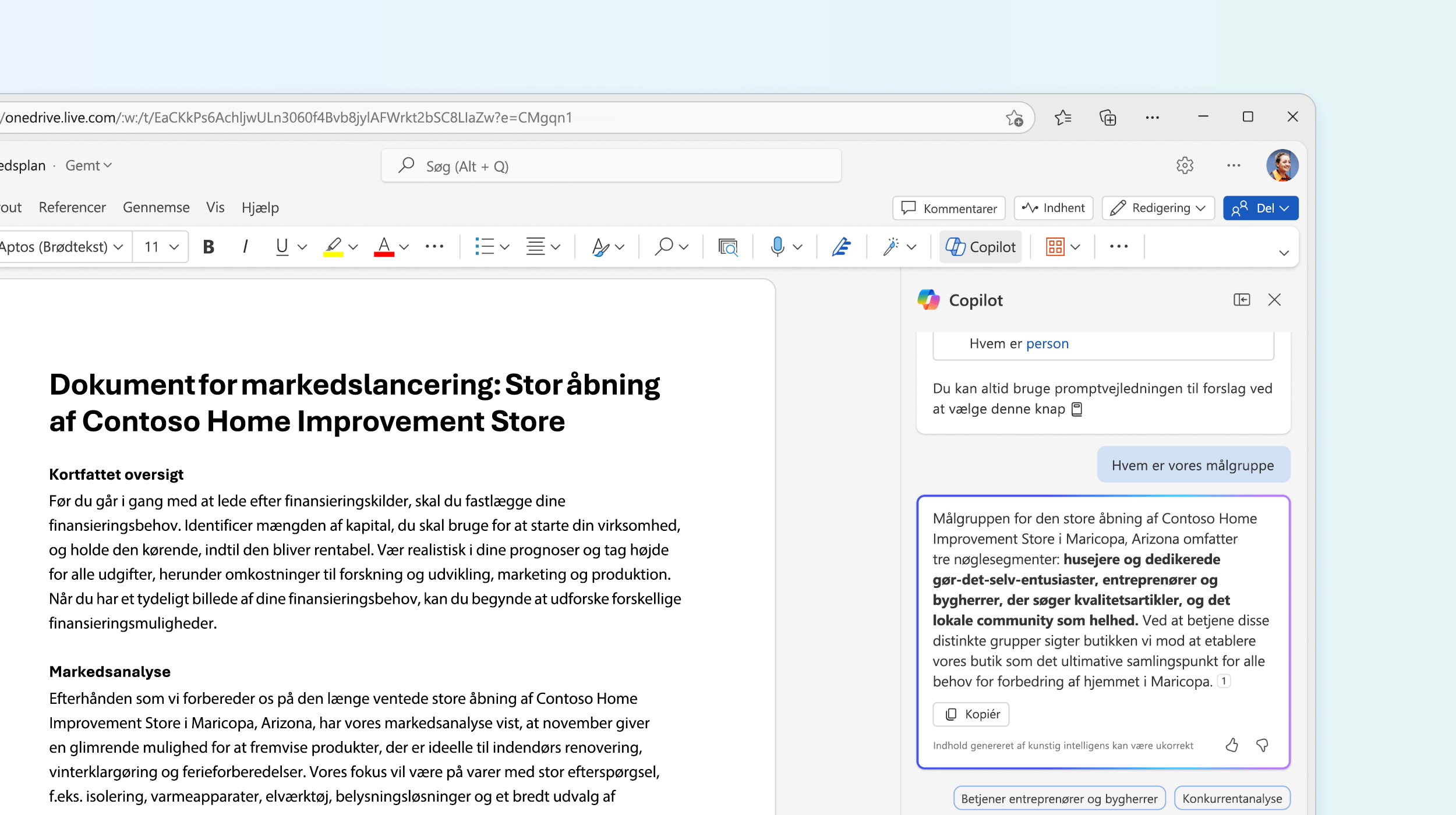Open the Gemt save status dropdown
1456x815 pixels.
(89, 166)
